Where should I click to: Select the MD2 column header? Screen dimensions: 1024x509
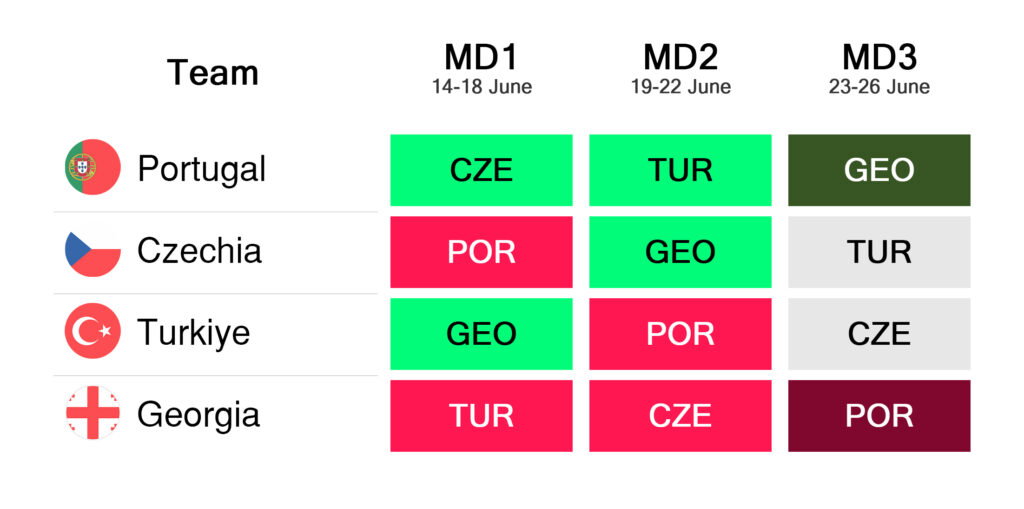[x=680, y=57]
